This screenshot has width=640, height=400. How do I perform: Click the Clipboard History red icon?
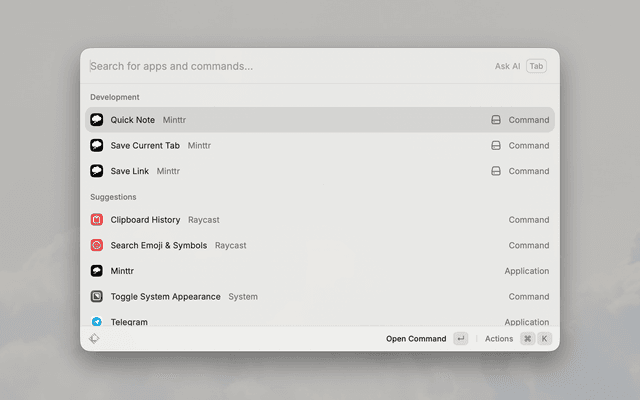(x=97, y=220)
